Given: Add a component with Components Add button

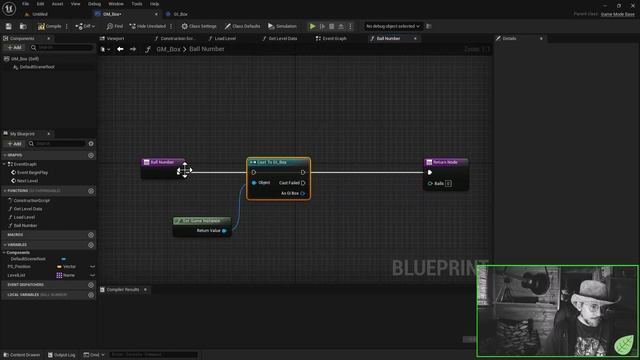Looking at the screenshot, I should pos(15,48).
